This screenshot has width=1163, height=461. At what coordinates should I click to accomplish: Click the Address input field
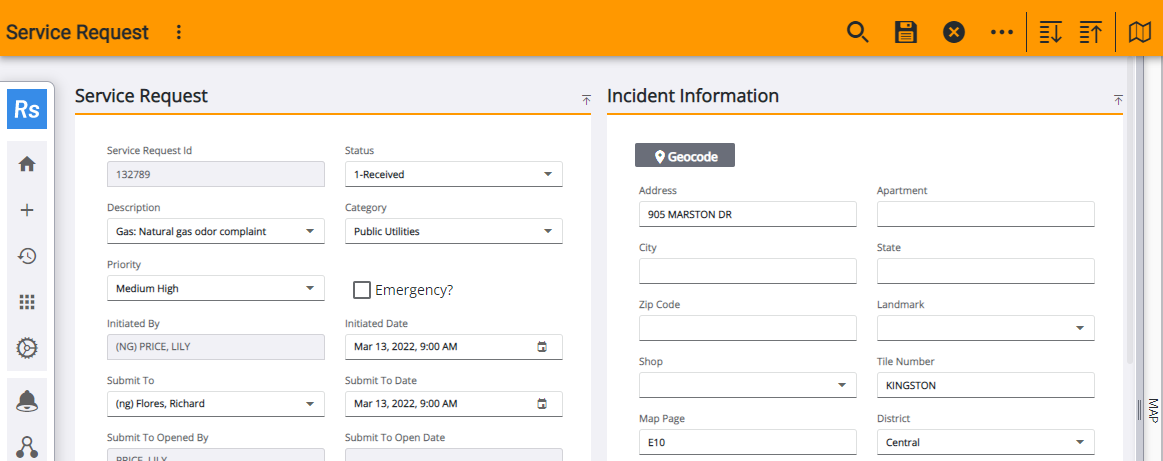pyautogui.click(x=748, y=214)
